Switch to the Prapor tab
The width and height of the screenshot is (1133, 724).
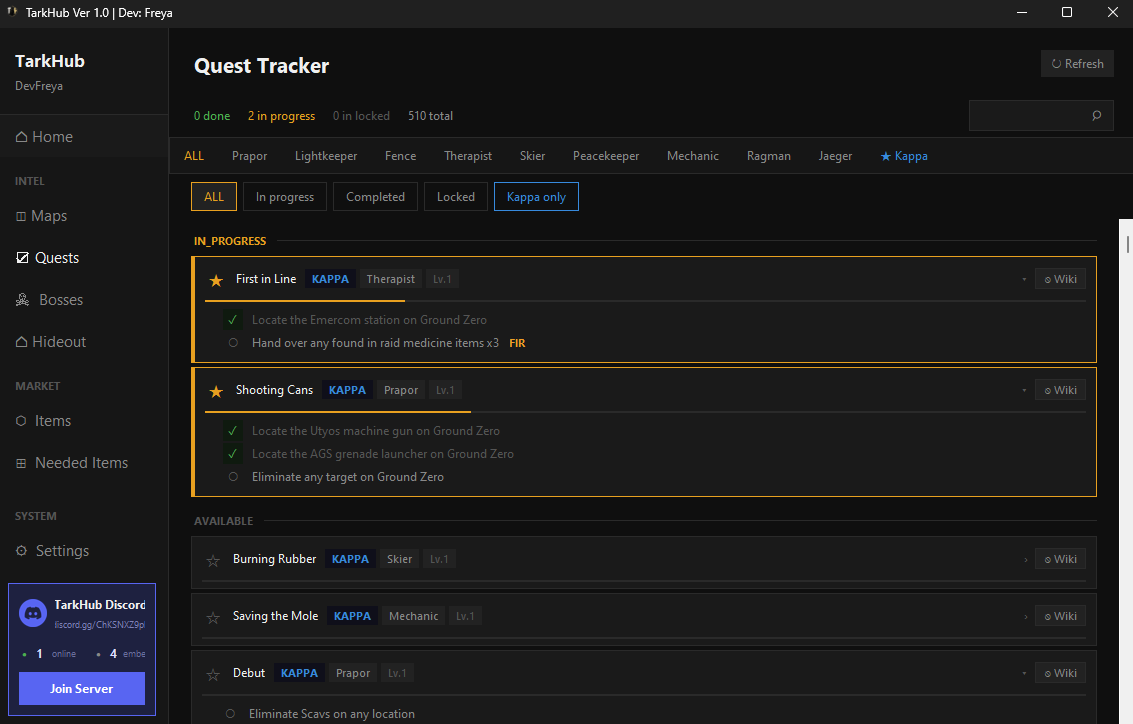[249, 155]
